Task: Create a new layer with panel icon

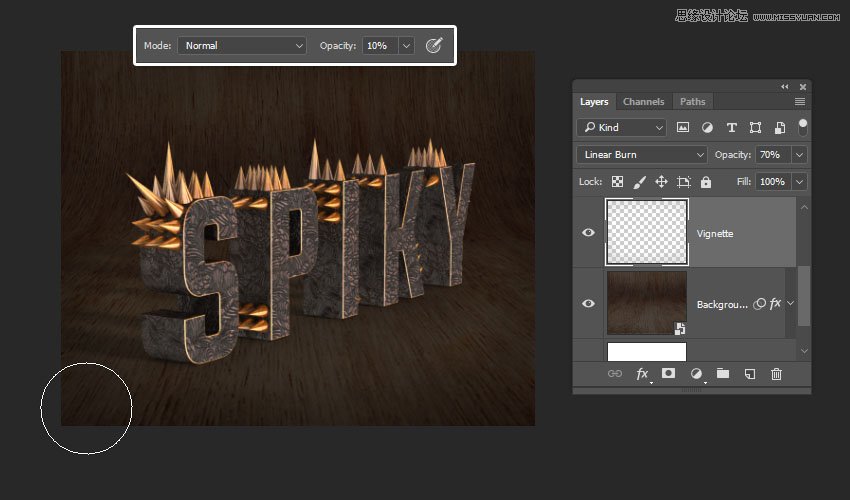Action: click(x=749, y=374)
